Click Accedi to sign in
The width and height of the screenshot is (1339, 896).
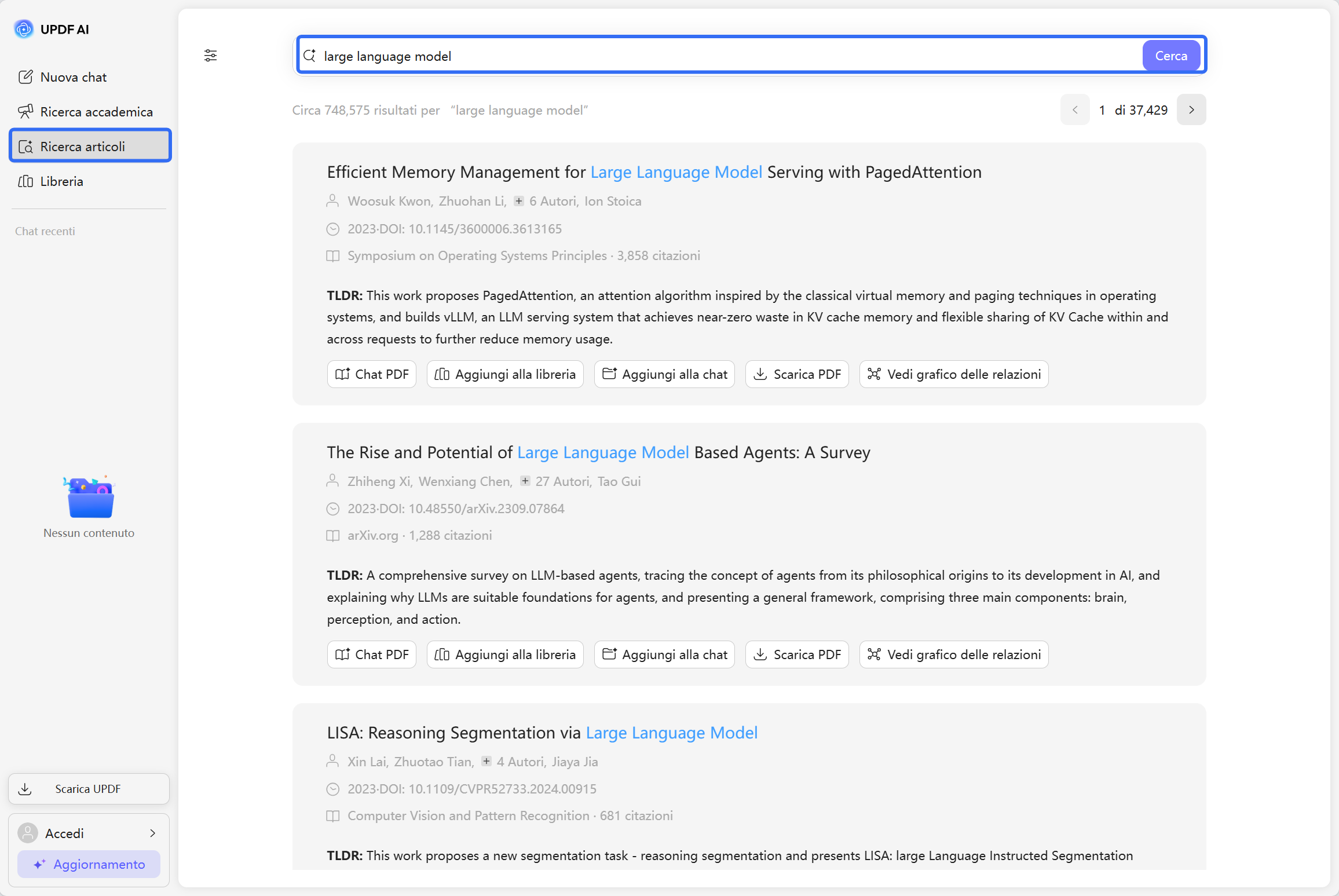(64, 833)
